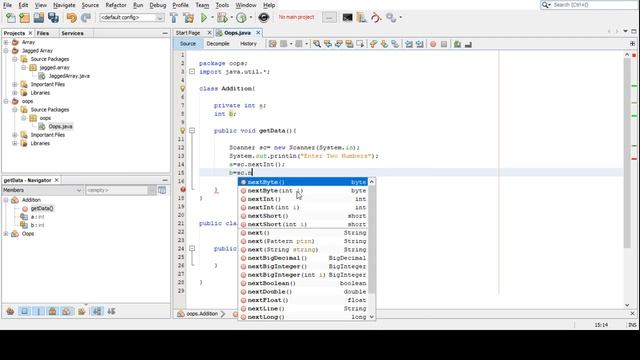Viewport: 640px width, 360px height.
Task: Switch to the Decompile view
Action: [x=218, y=44]
